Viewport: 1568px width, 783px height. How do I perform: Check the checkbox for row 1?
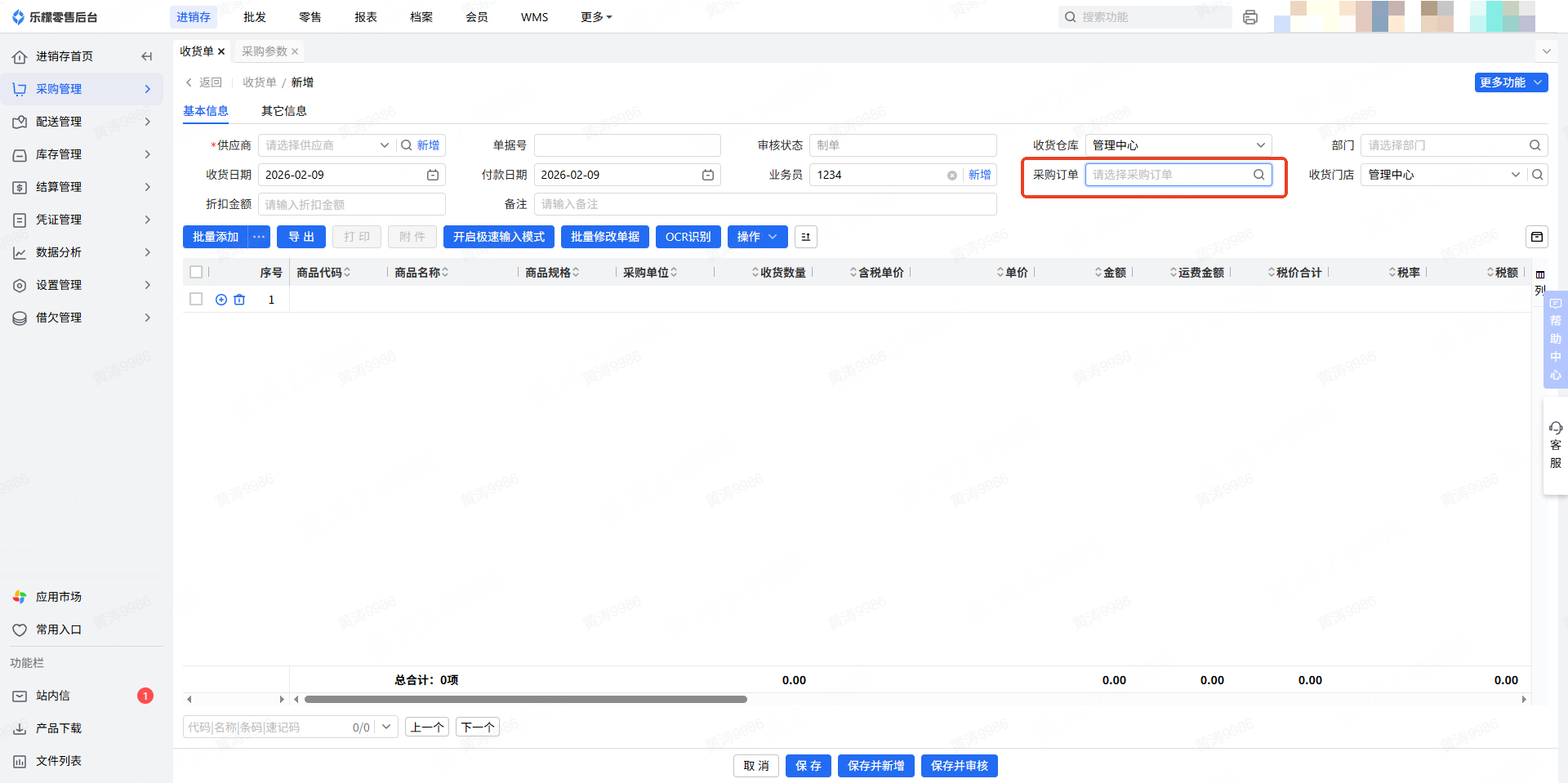pos(196,299)
